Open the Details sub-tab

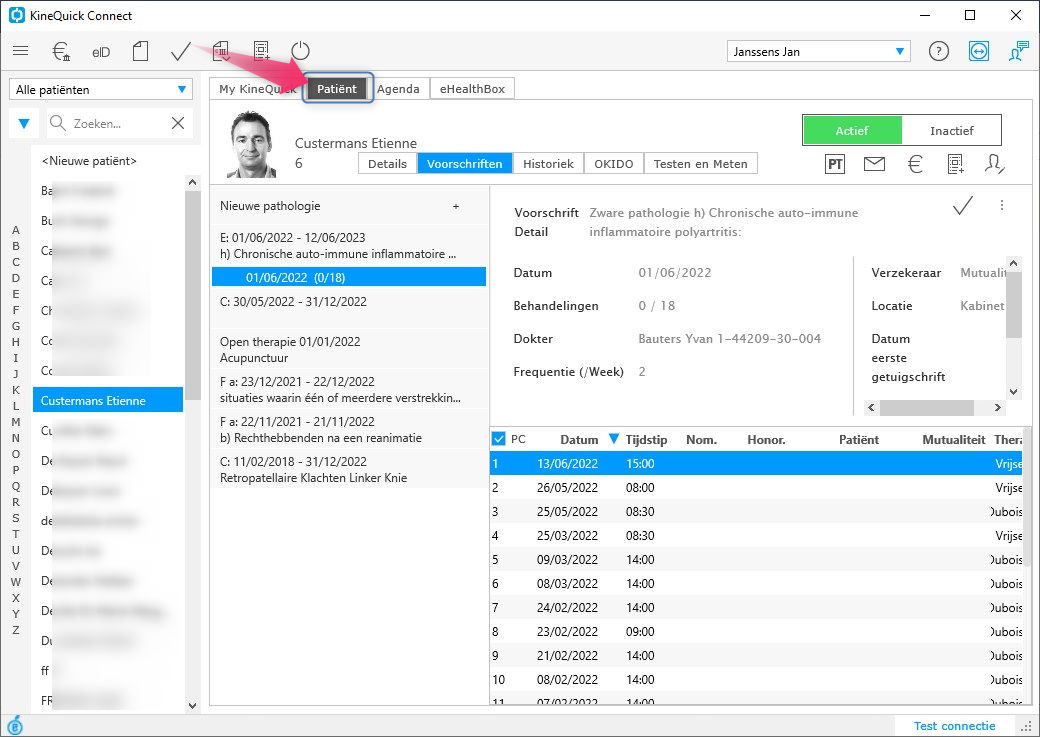387,164
